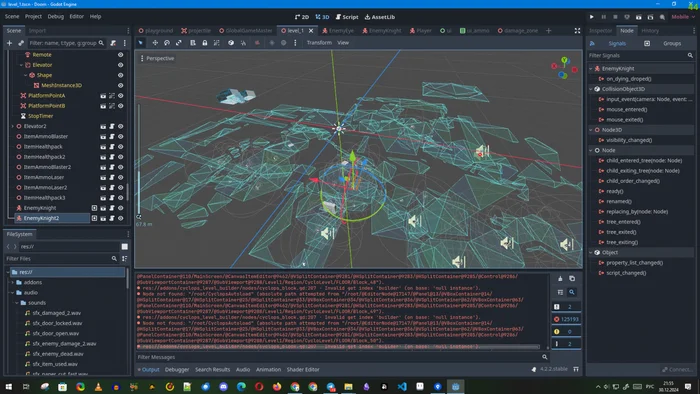Copy the output log selection icon

pyautogui.click(x=572, y=278)
